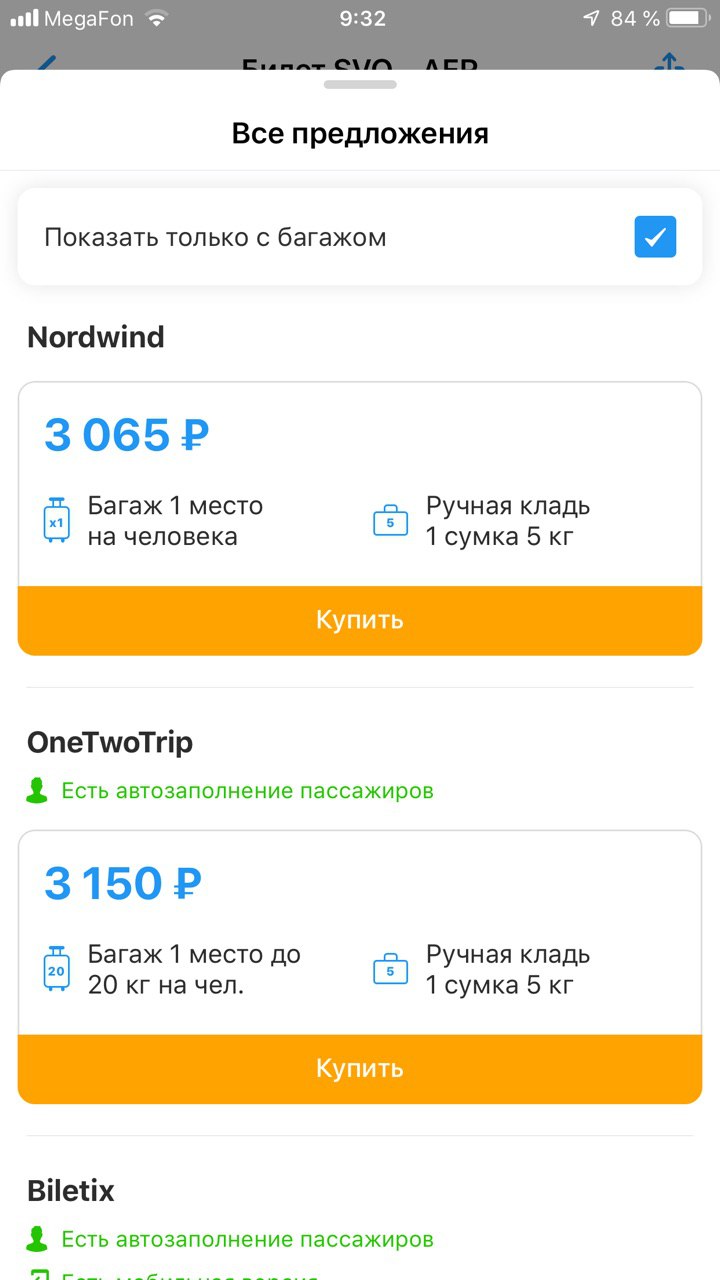Tap the green passenger icon under OneTwoTrip
The height and width of the screenshot is (1280, 720).
click(x=37, y=791)
